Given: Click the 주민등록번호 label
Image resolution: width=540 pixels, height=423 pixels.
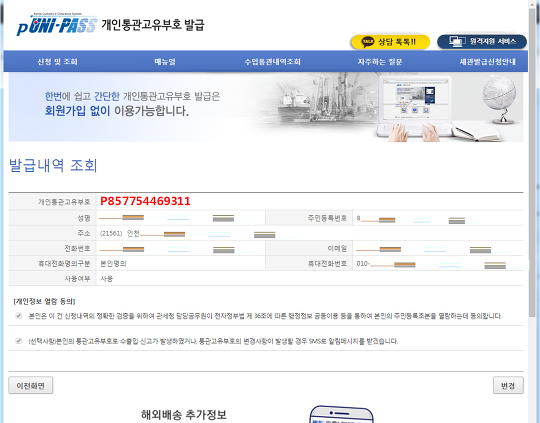Looking at the screenshot, I should pos(327,218).
